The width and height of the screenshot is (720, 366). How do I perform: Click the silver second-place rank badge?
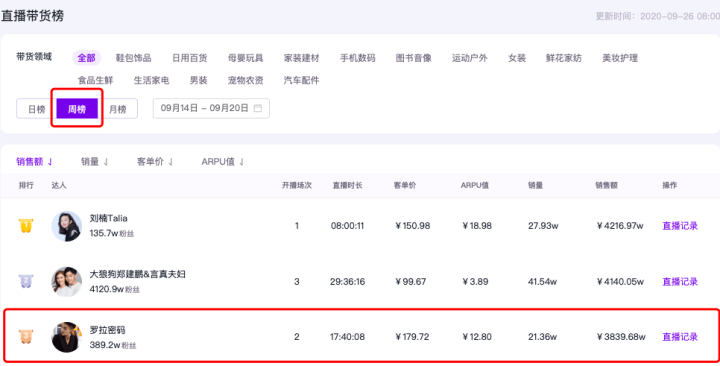point(26,281)
